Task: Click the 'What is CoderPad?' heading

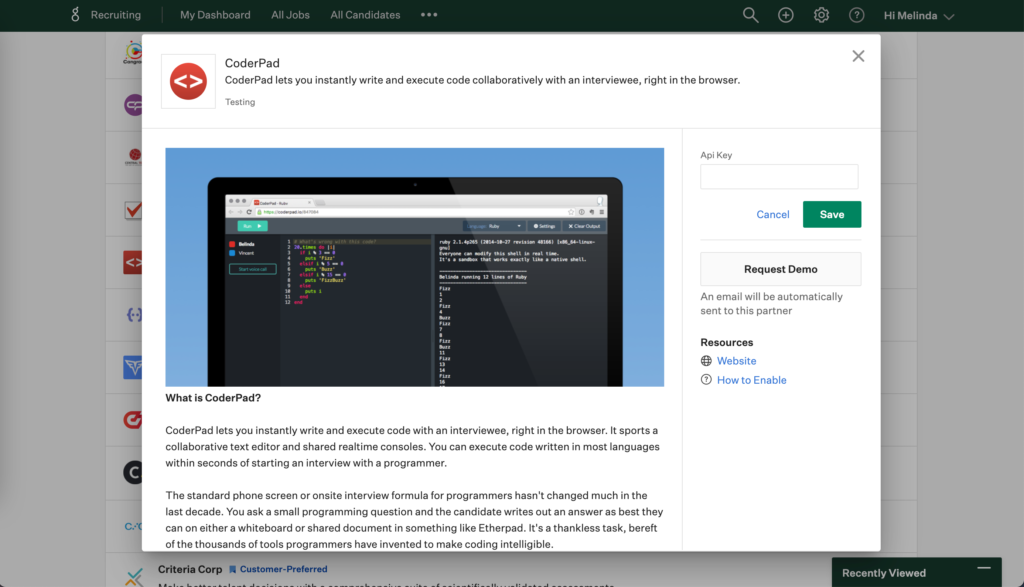Action: [213, 398]
